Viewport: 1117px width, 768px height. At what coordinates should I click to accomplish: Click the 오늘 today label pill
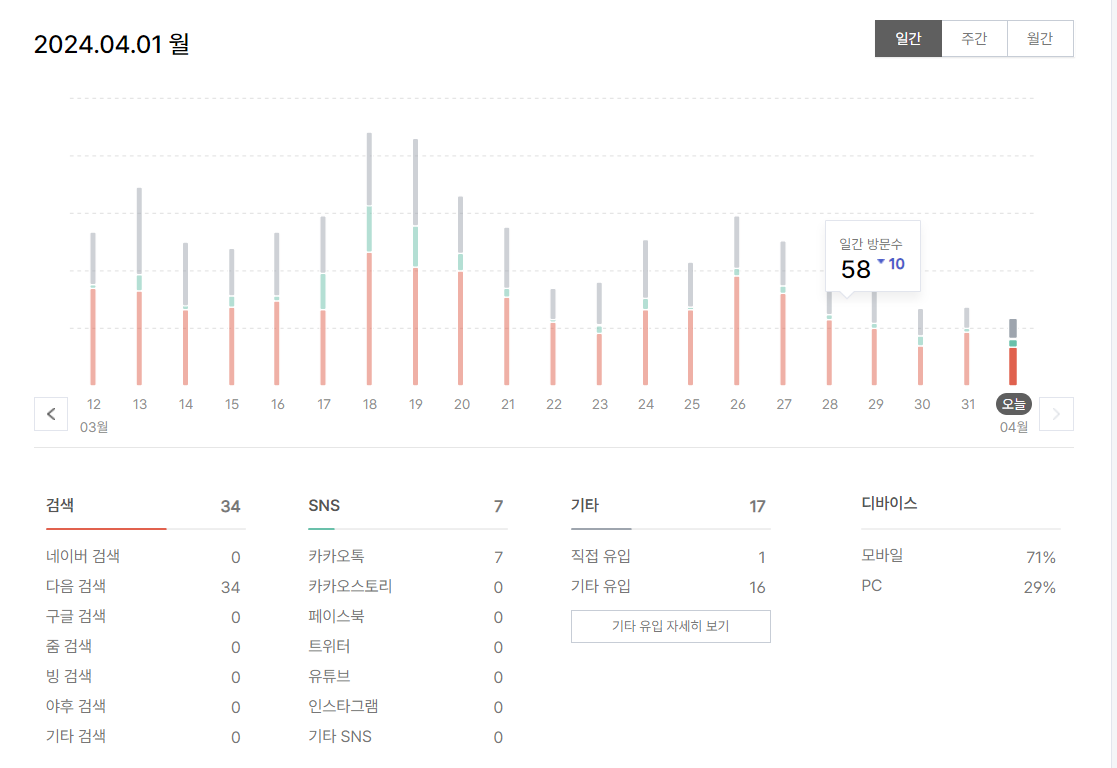(x=1014, y=404)
